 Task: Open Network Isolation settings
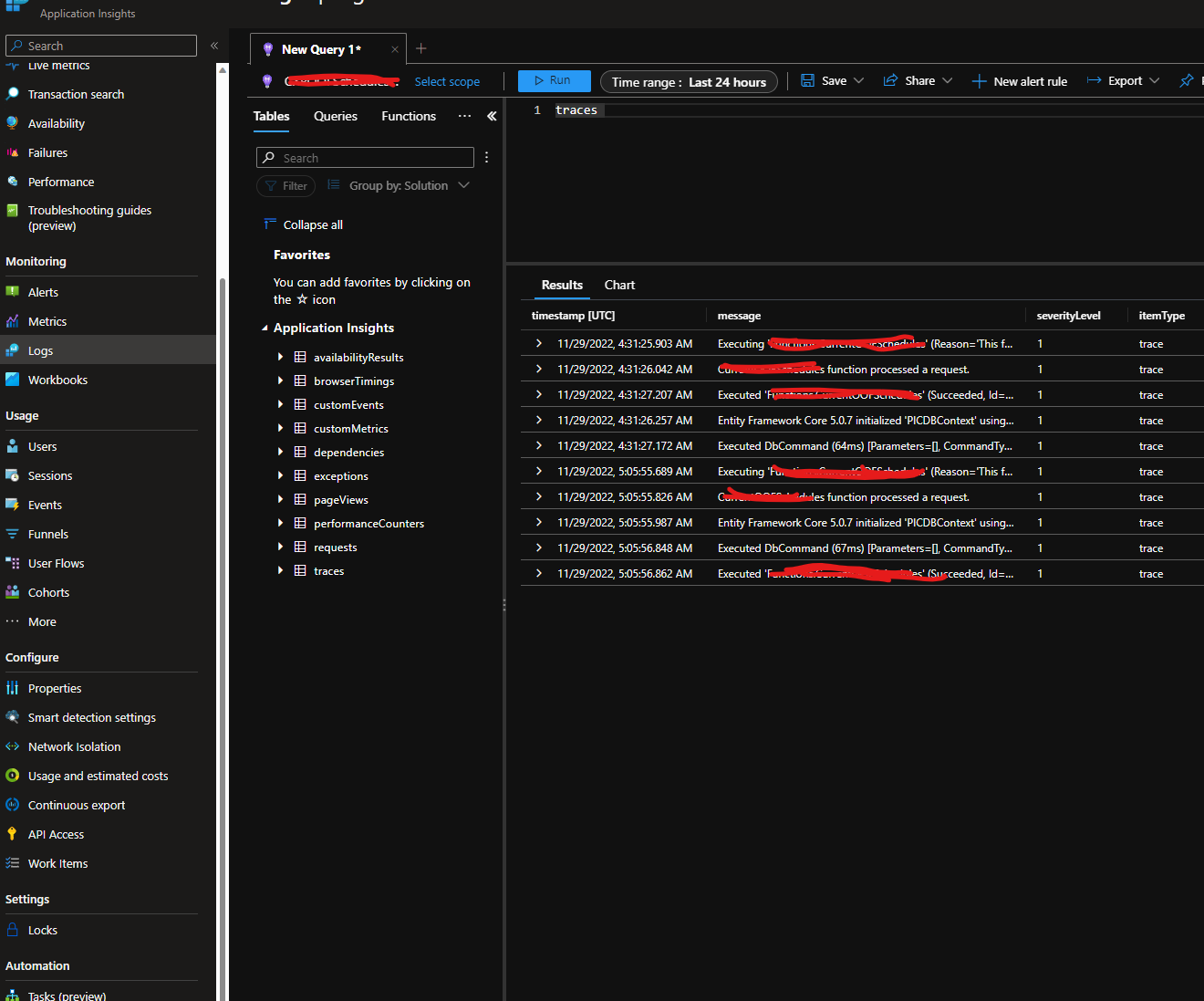pyautogui.click(x=74, y=746)
